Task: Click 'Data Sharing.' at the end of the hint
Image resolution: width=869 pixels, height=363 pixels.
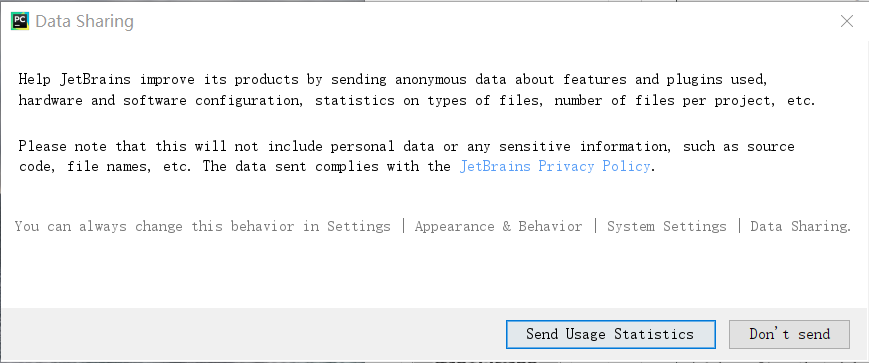Action: point(800,226)
